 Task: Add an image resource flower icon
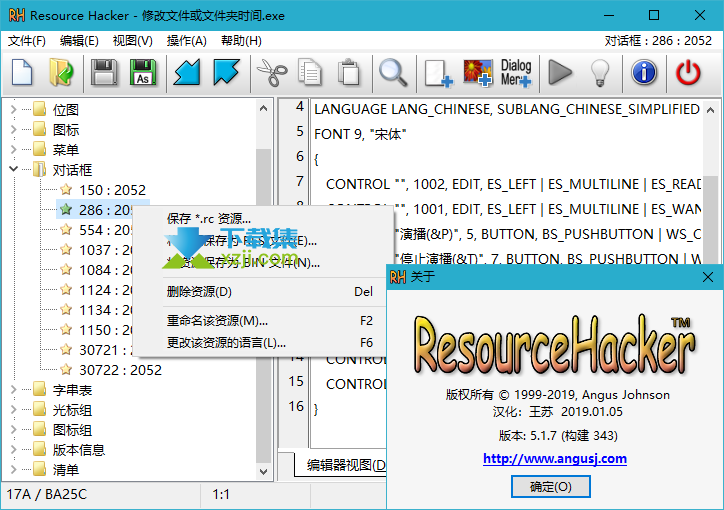[x=478, y=72]
